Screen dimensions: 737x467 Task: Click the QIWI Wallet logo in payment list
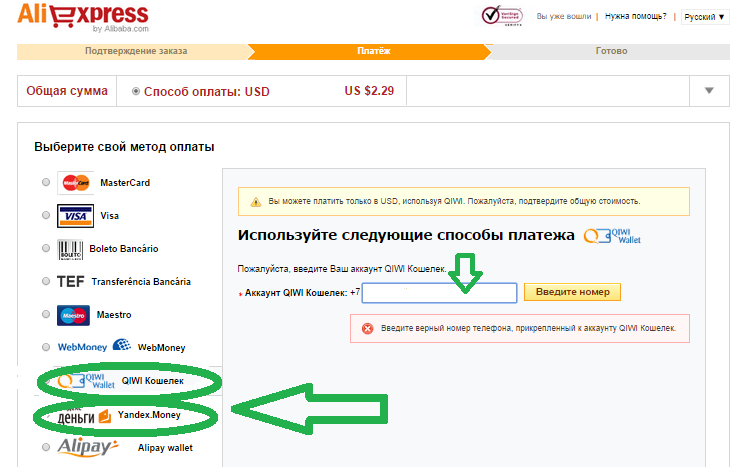86,381
